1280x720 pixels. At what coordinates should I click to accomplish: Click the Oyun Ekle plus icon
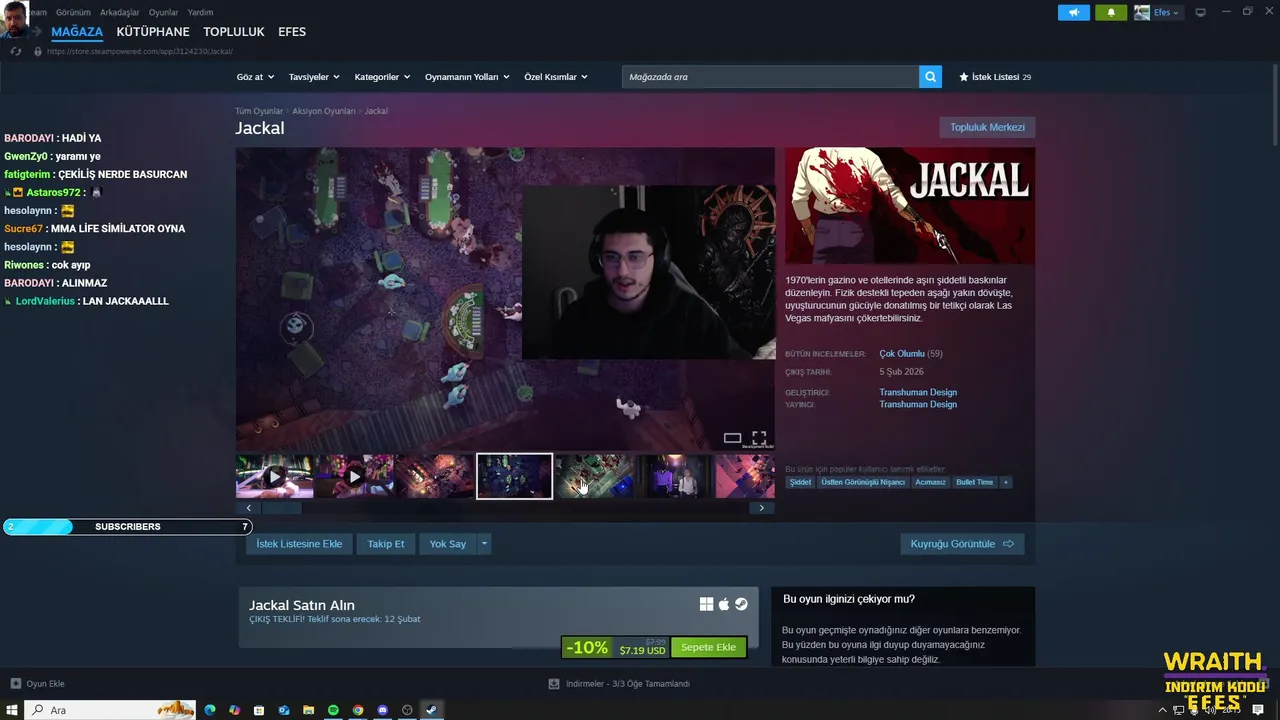(x=15, y=684)
